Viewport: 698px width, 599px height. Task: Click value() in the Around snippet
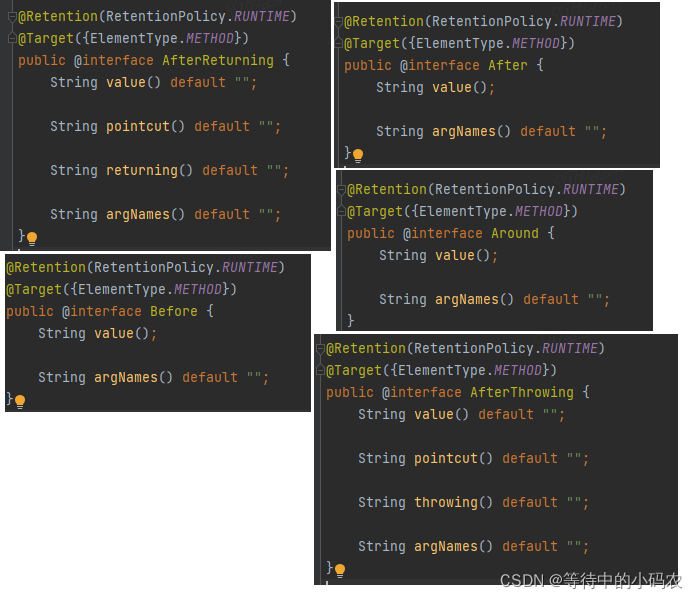coord(463,255)
